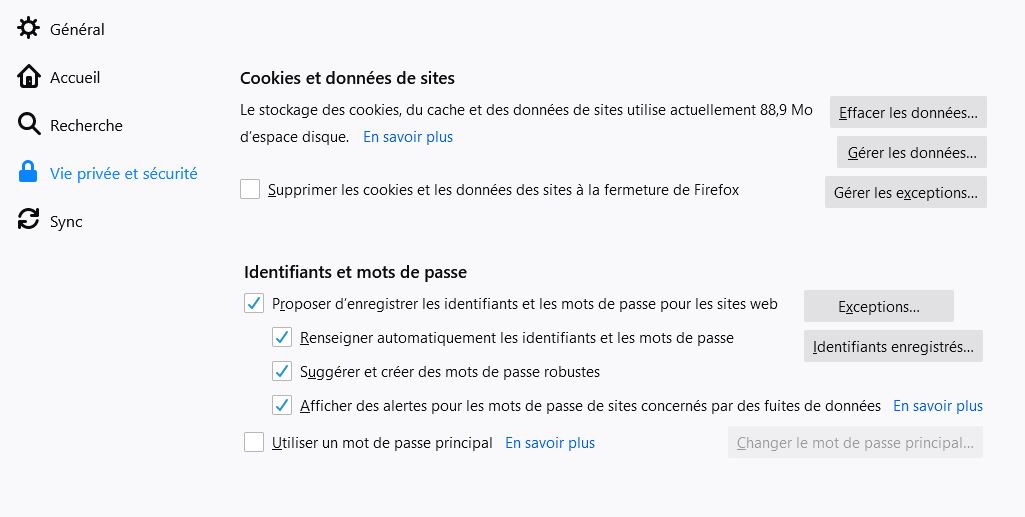Uncheck alerts for breached site passwords
1025x517 pixels.
click(x=282, y=406)
